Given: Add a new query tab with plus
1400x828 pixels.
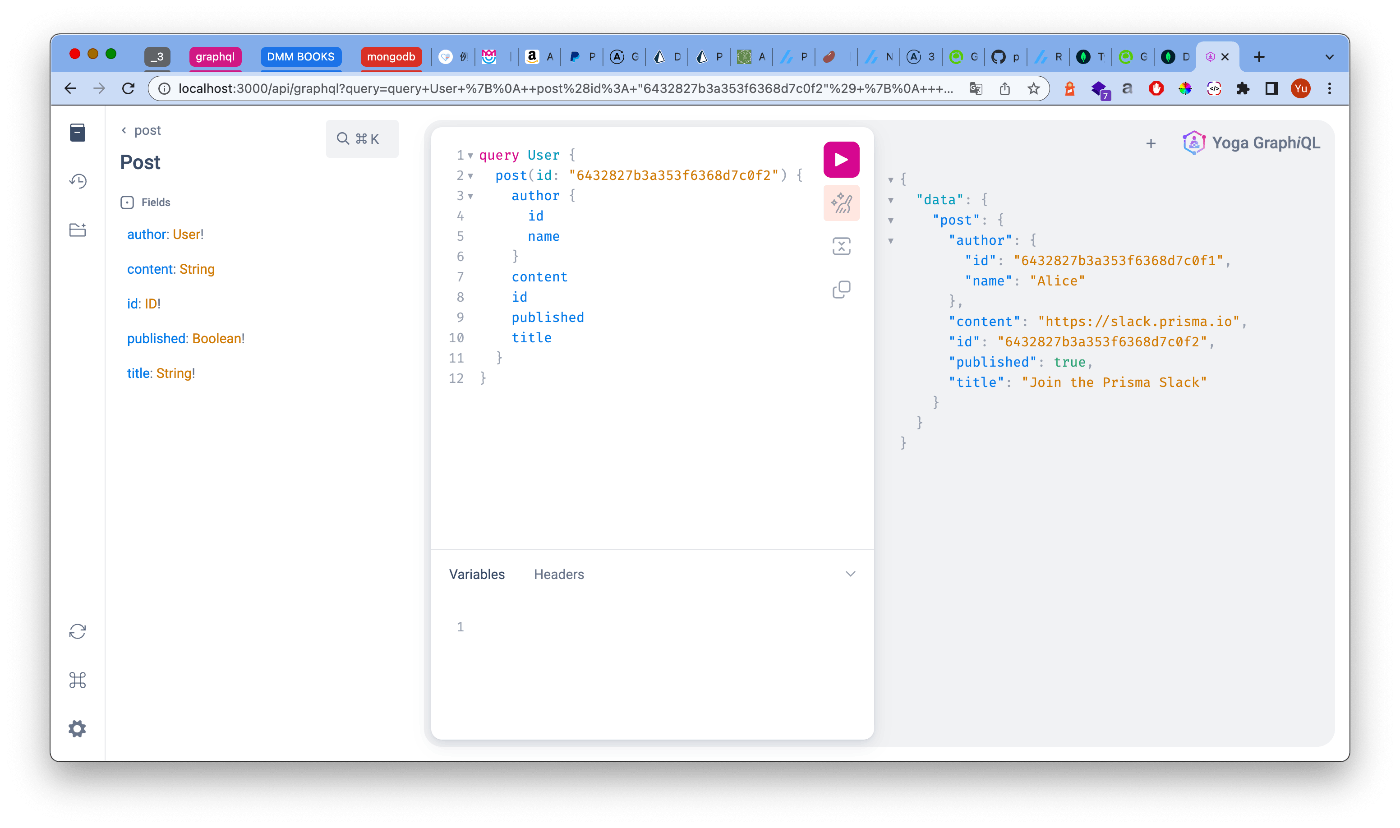Looking at the screenshot, I should 1151,143.
